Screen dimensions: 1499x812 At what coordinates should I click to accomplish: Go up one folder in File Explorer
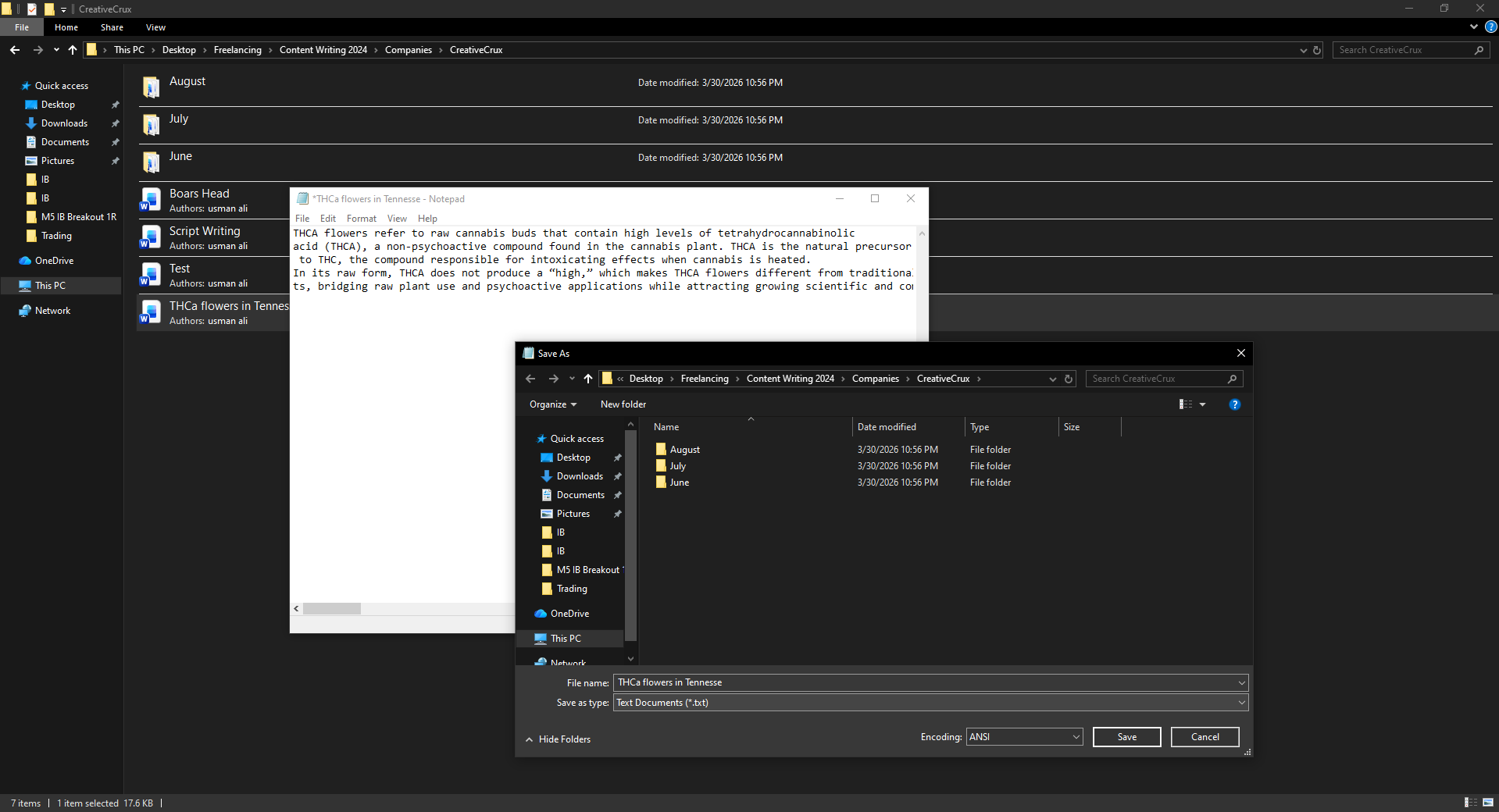[73, 50]
